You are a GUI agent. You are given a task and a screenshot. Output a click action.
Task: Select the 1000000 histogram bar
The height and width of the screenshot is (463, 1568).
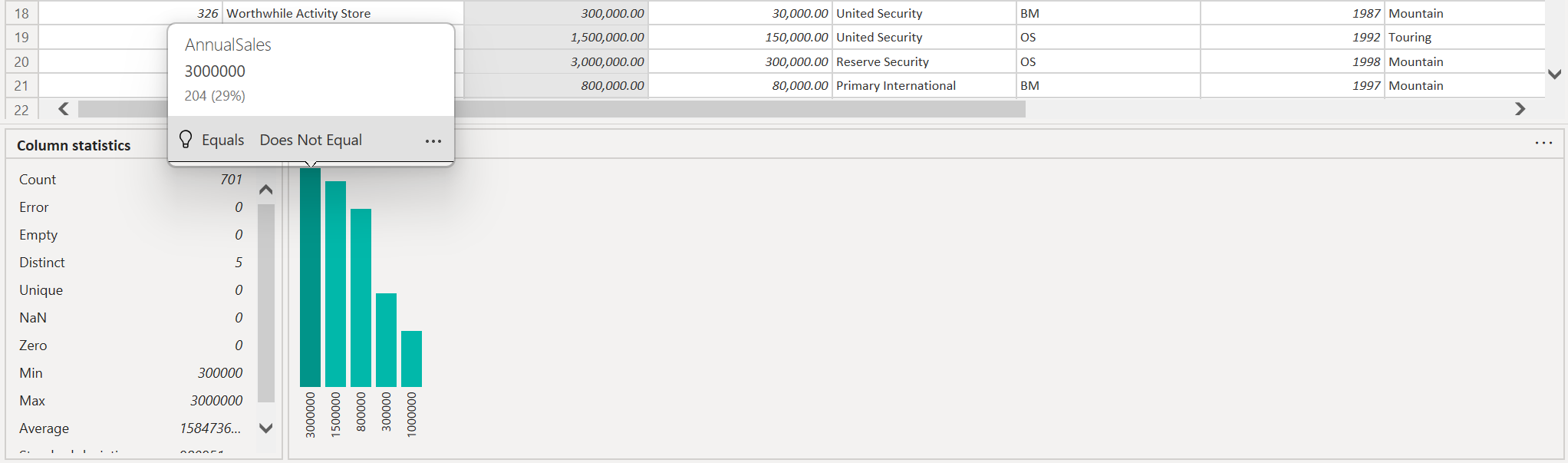[x=411, y=359]
